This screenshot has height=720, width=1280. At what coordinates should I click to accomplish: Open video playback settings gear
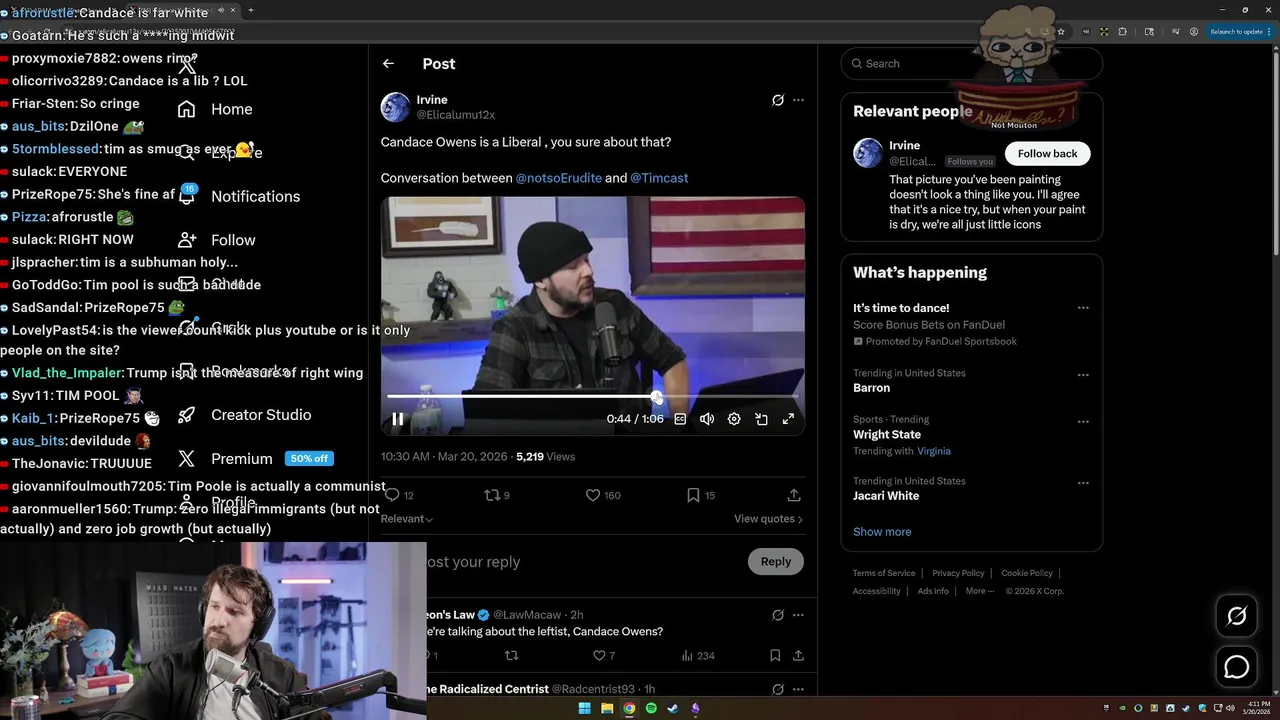(x=734, y=419)
